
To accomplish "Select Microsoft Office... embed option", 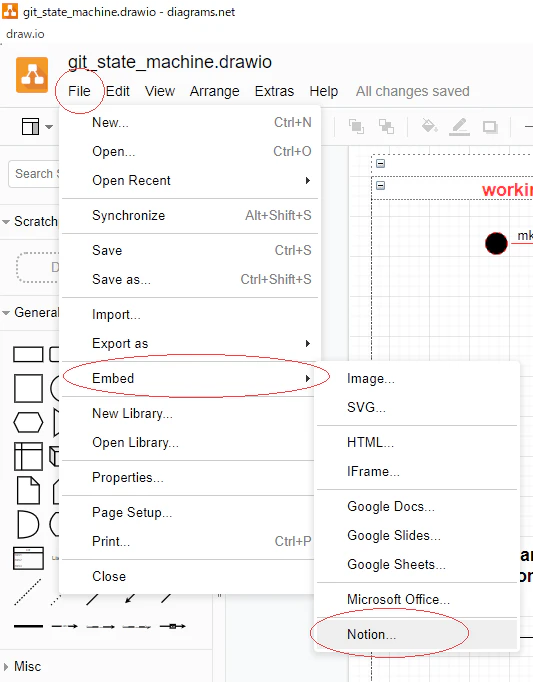I will coord(417,599).
